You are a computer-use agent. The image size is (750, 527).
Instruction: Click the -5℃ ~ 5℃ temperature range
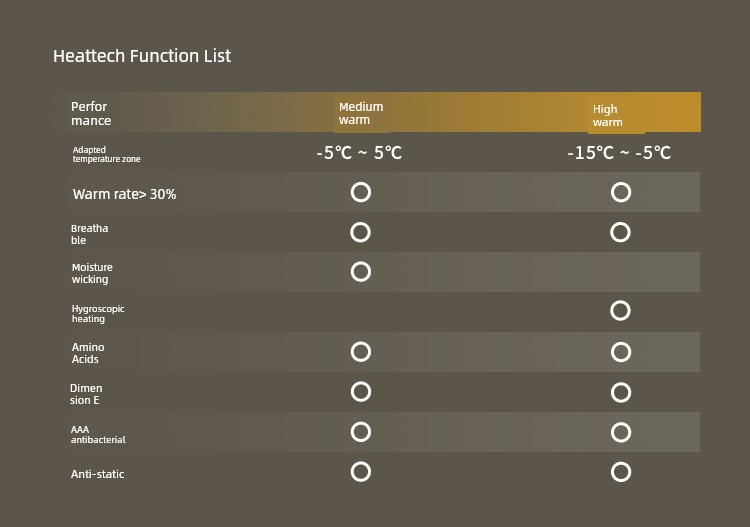(359, 153)
